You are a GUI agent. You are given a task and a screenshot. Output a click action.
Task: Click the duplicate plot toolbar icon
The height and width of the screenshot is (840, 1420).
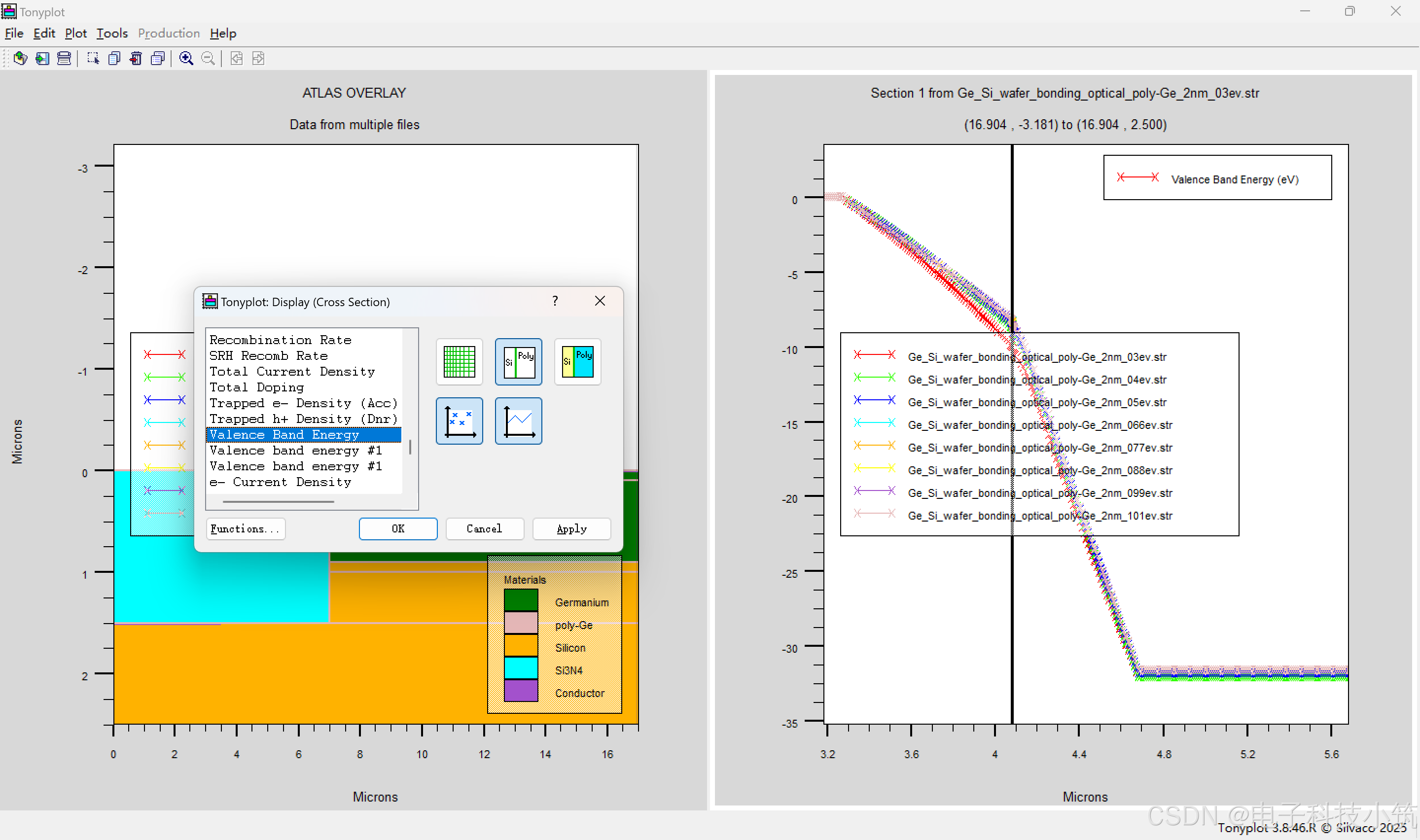coord(114,58)
